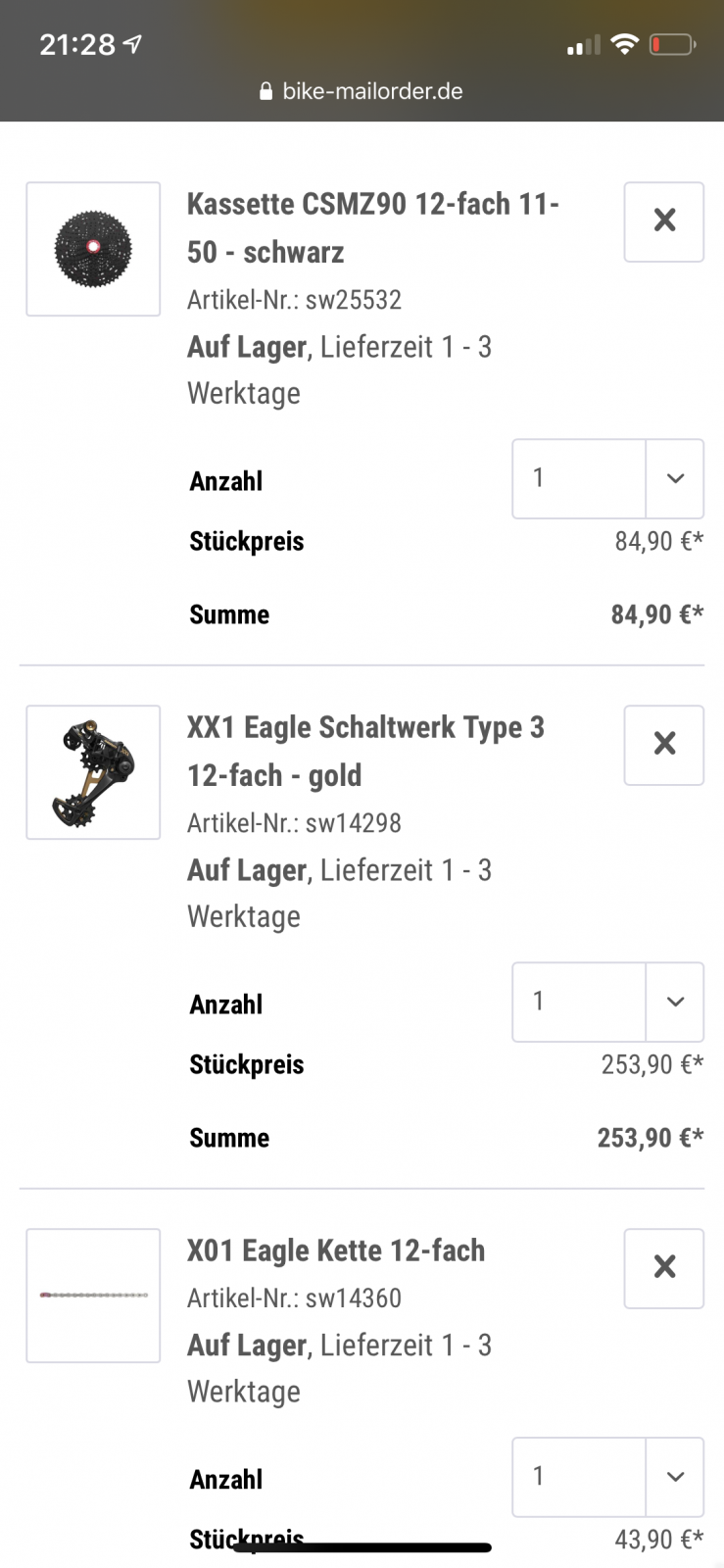This screenshot has height=1568, width=724.
Task: Open quantity dropdown for XX1 Eagle Schaltwerk
Action: [x=607, y=1002]
